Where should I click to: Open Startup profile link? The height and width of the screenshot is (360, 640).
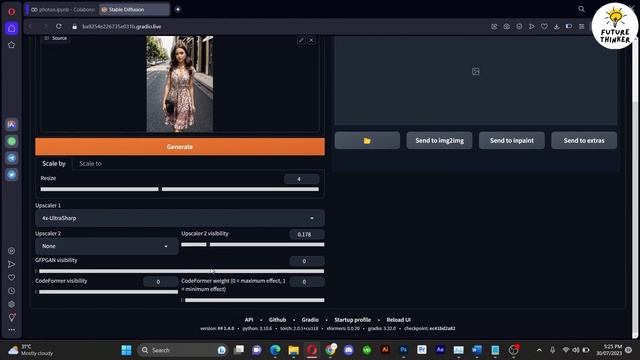pos(353,320)
